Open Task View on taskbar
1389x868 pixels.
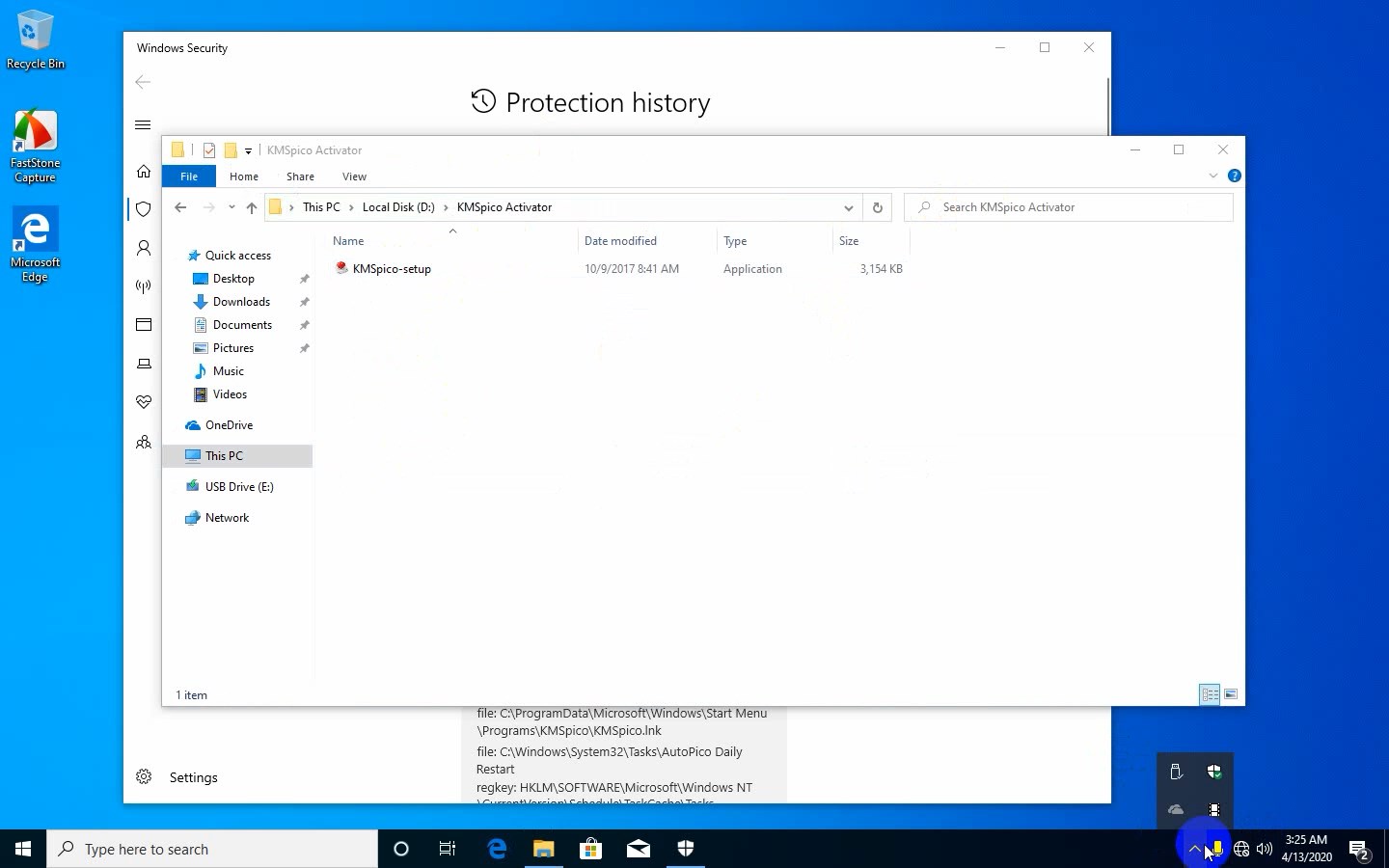[x=448, y=849]
